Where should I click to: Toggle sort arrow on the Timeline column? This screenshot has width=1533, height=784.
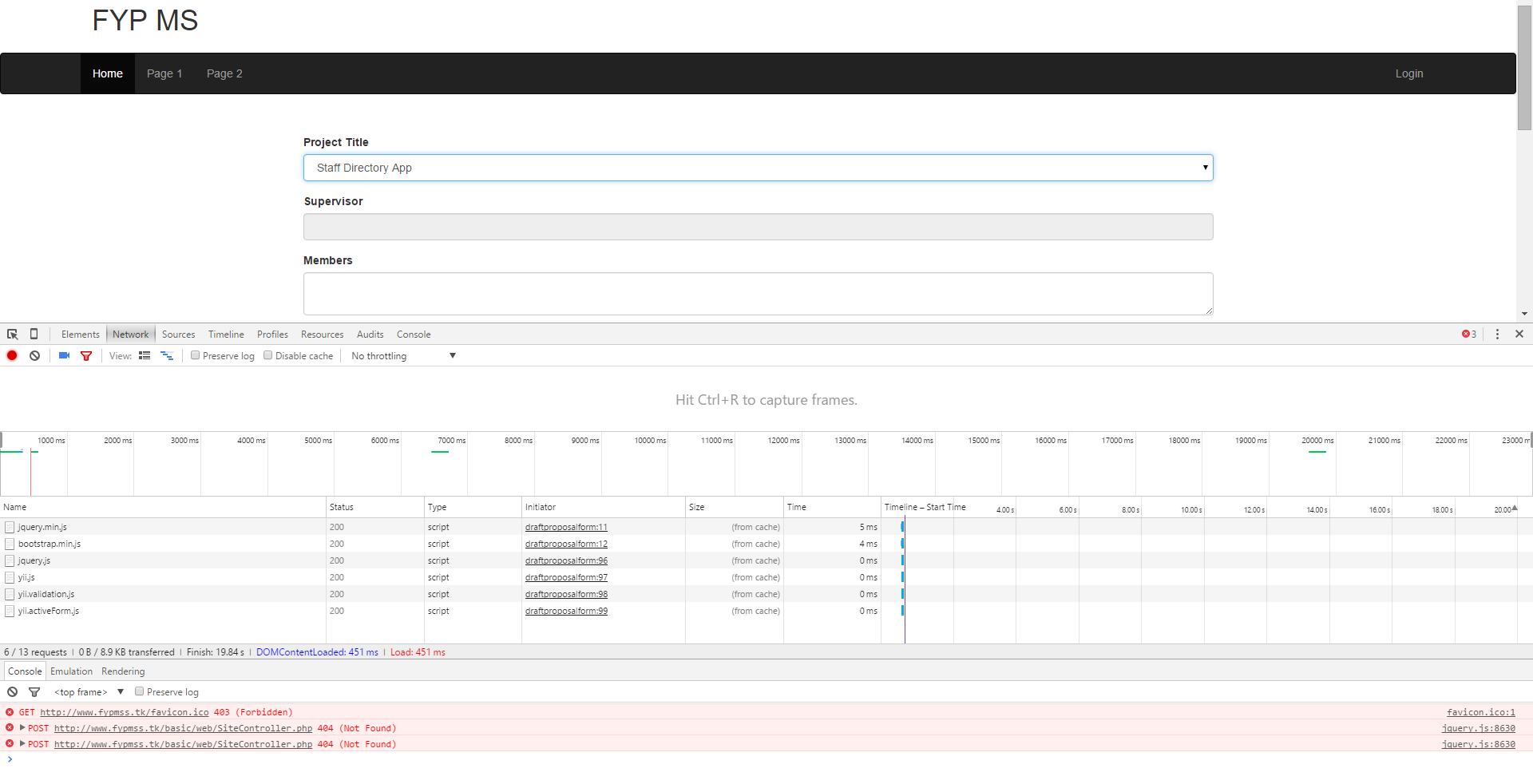(x=1514, y=508)
